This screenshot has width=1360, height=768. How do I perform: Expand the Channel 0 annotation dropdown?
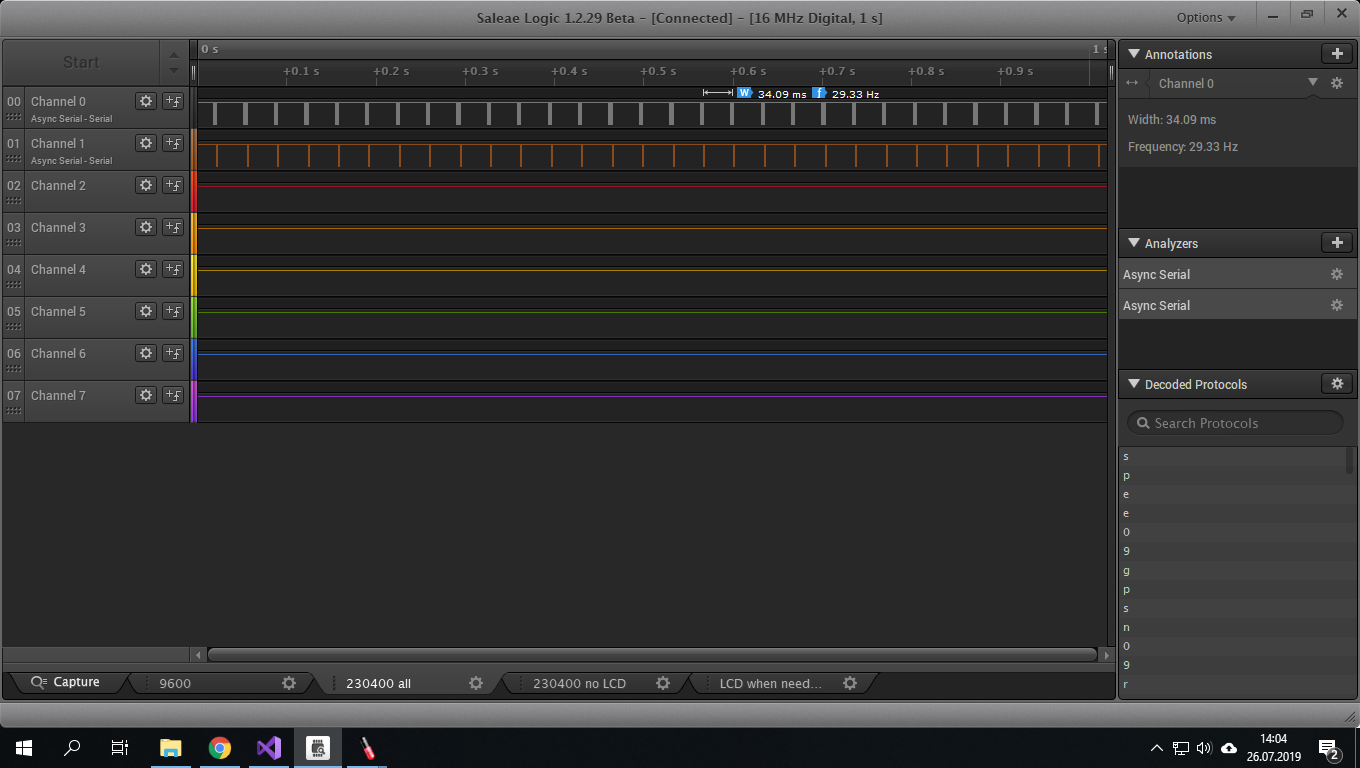pyautogui.click(x=1313, y=83)
